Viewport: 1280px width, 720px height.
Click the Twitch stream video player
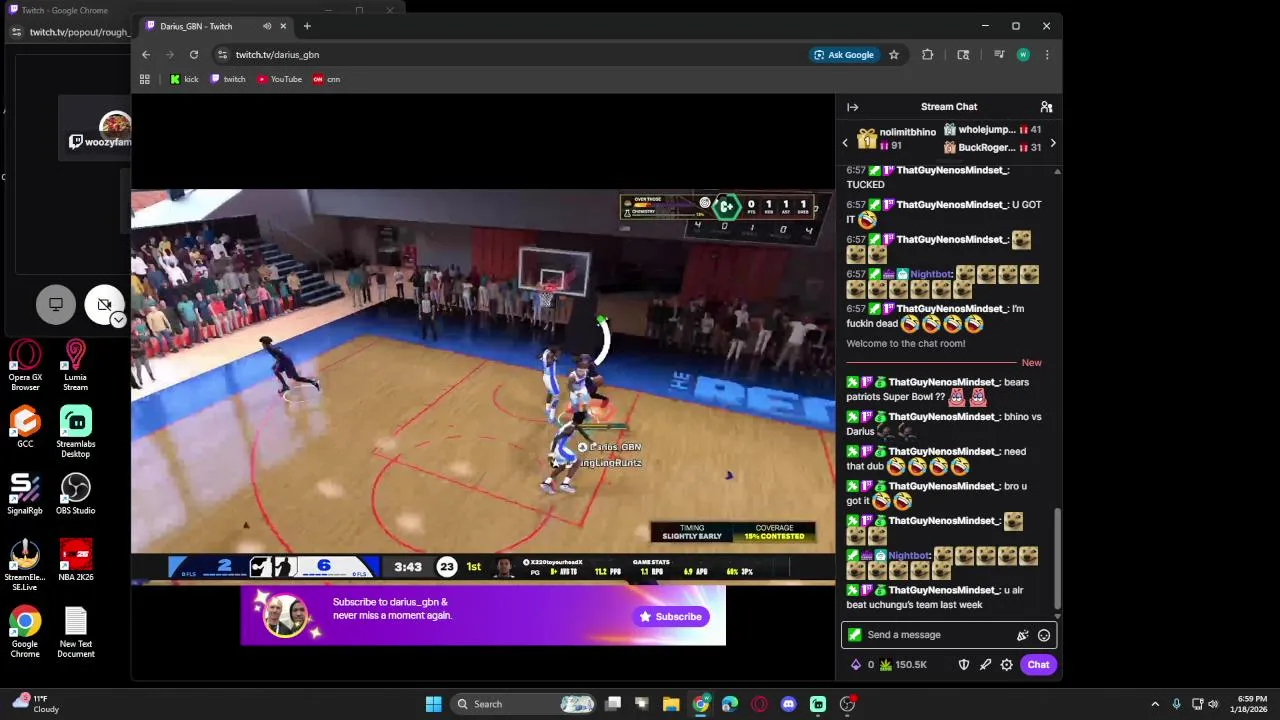point(483,386)
